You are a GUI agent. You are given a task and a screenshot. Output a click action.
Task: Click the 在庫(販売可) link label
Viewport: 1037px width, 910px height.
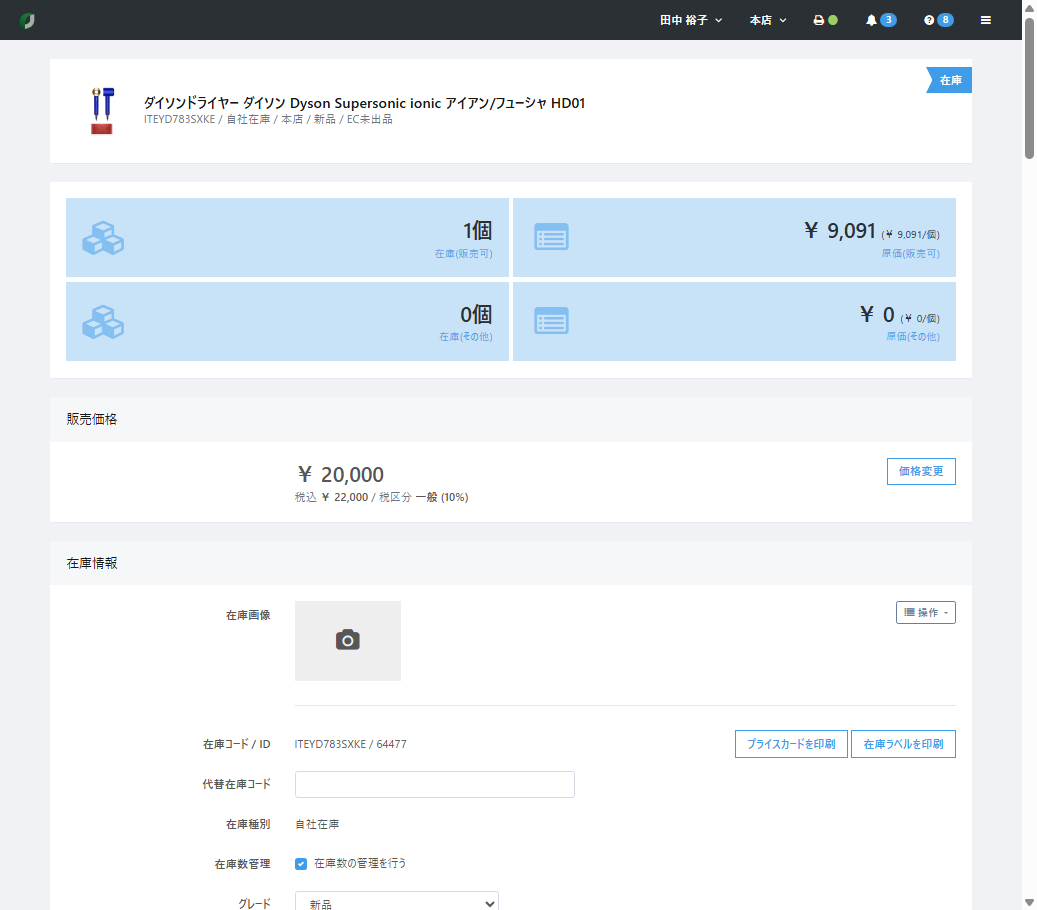pyautogui.click(x=463, y=253)
